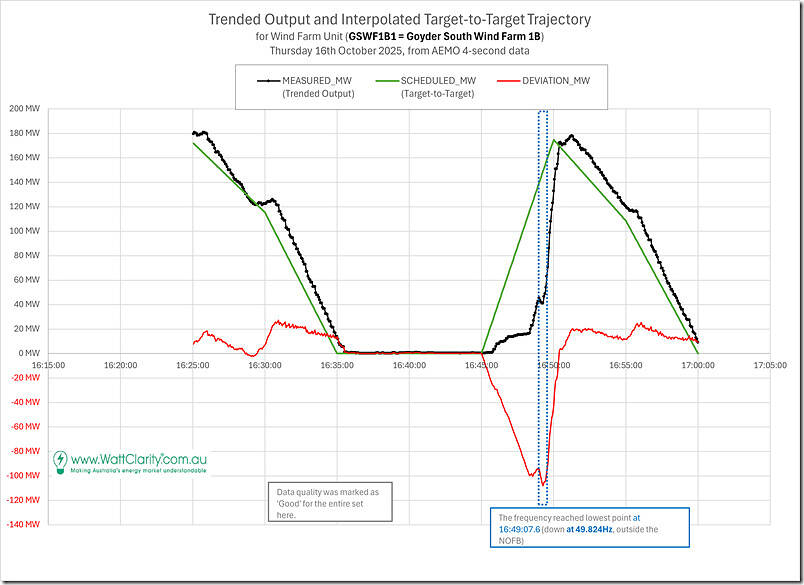Click the 0 MW y-axis label

pyautogui.click(x=28, y=353)
